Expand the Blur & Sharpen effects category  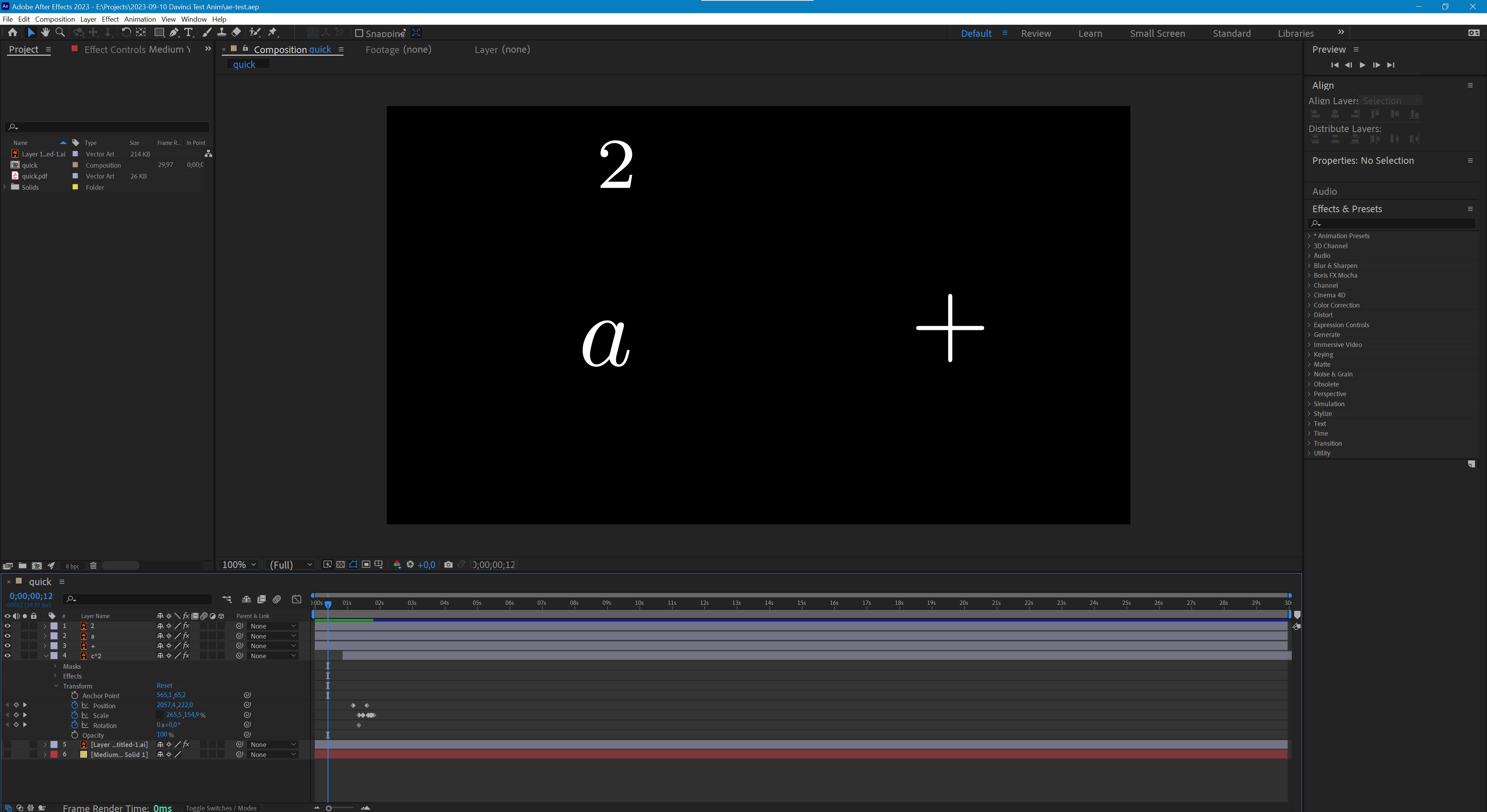(1309, 266)
